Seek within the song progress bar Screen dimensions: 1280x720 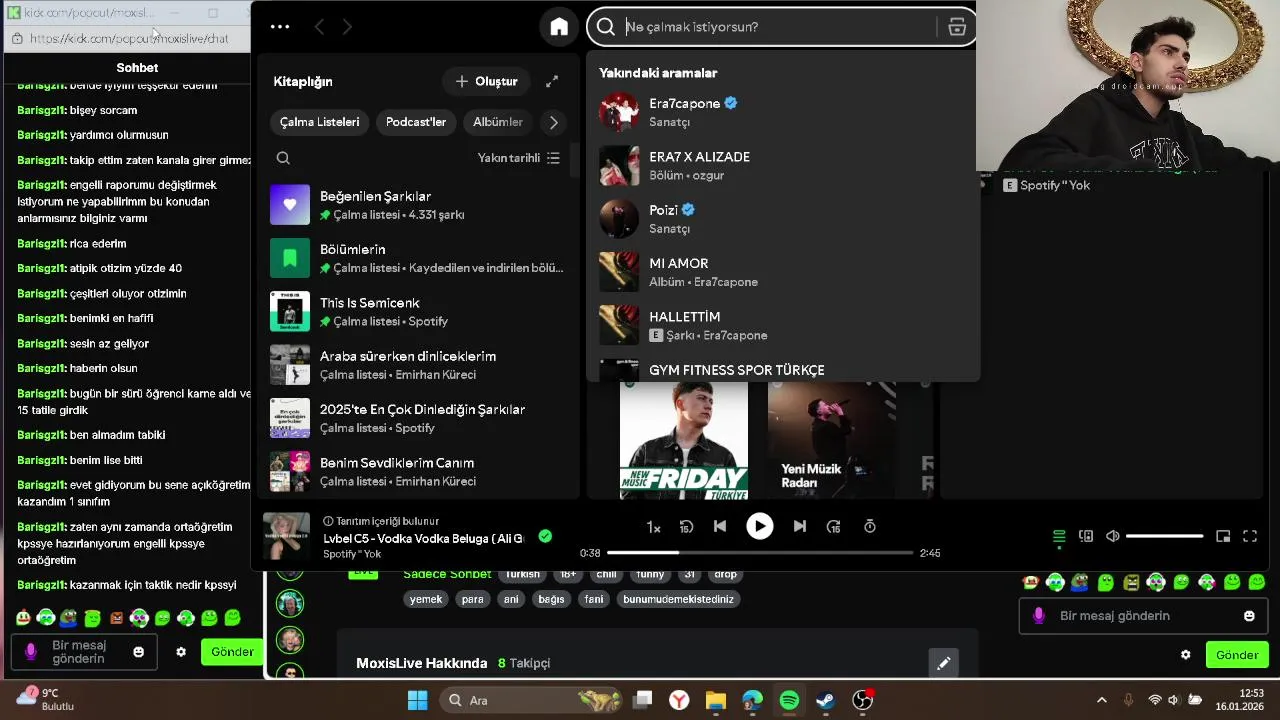760,553
